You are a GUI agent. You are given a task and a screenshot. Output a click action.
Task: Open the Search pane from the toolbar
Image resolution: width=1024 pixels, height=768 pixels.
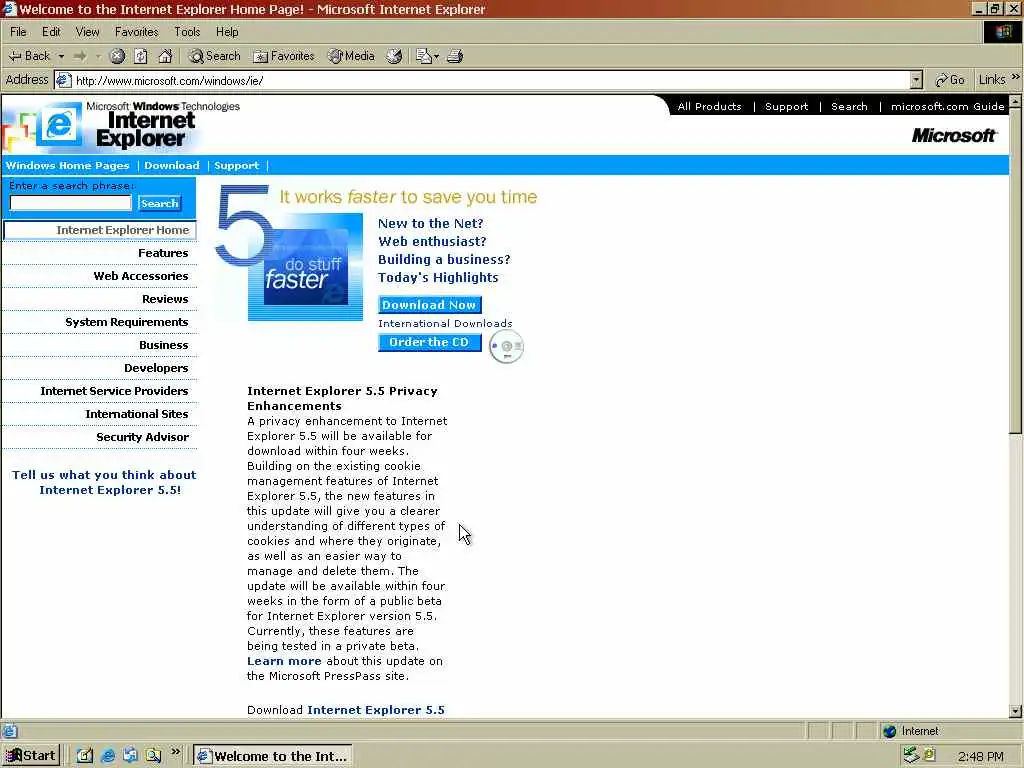[x=215, y=56]
